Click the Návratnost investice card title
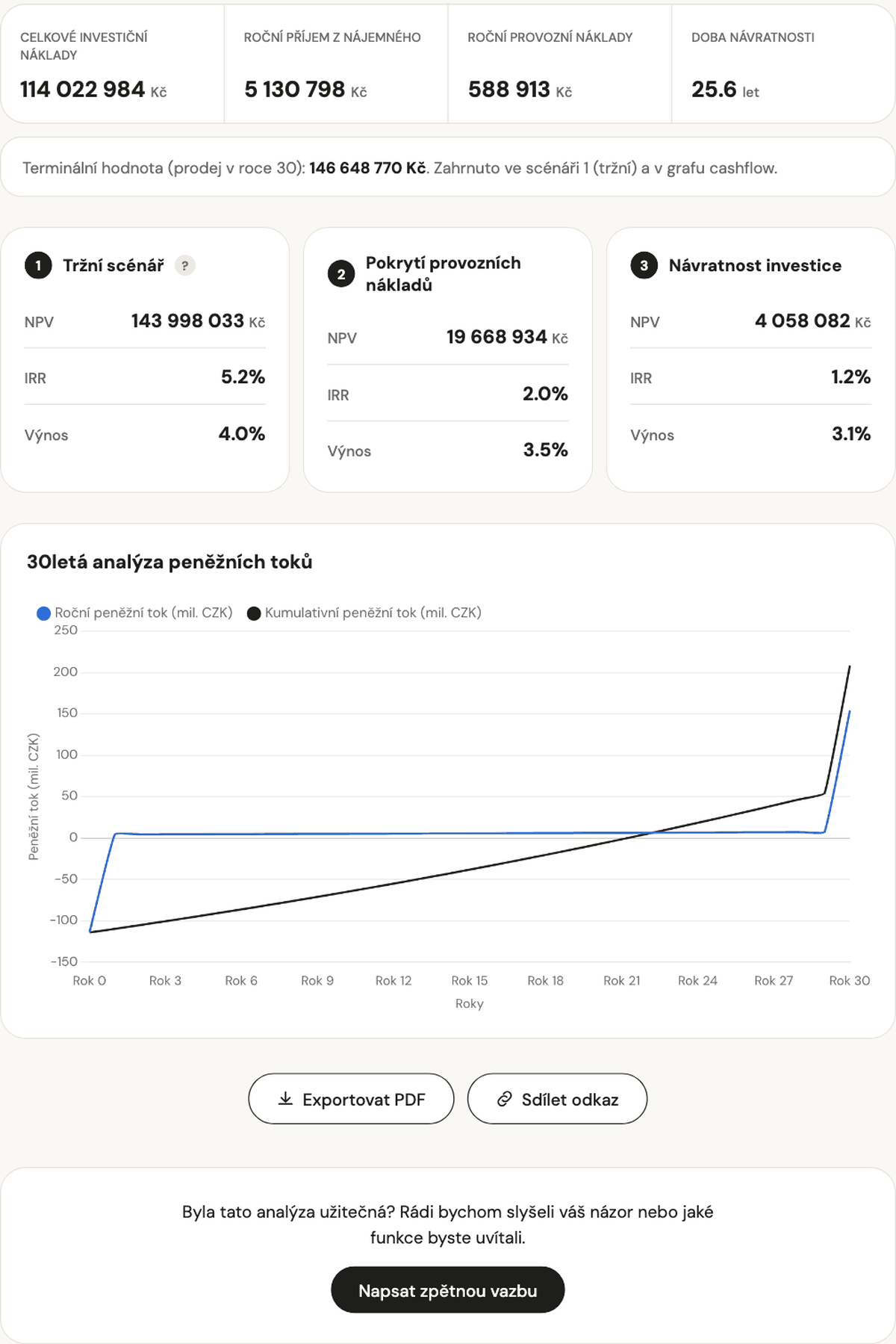 coord(755,265)
